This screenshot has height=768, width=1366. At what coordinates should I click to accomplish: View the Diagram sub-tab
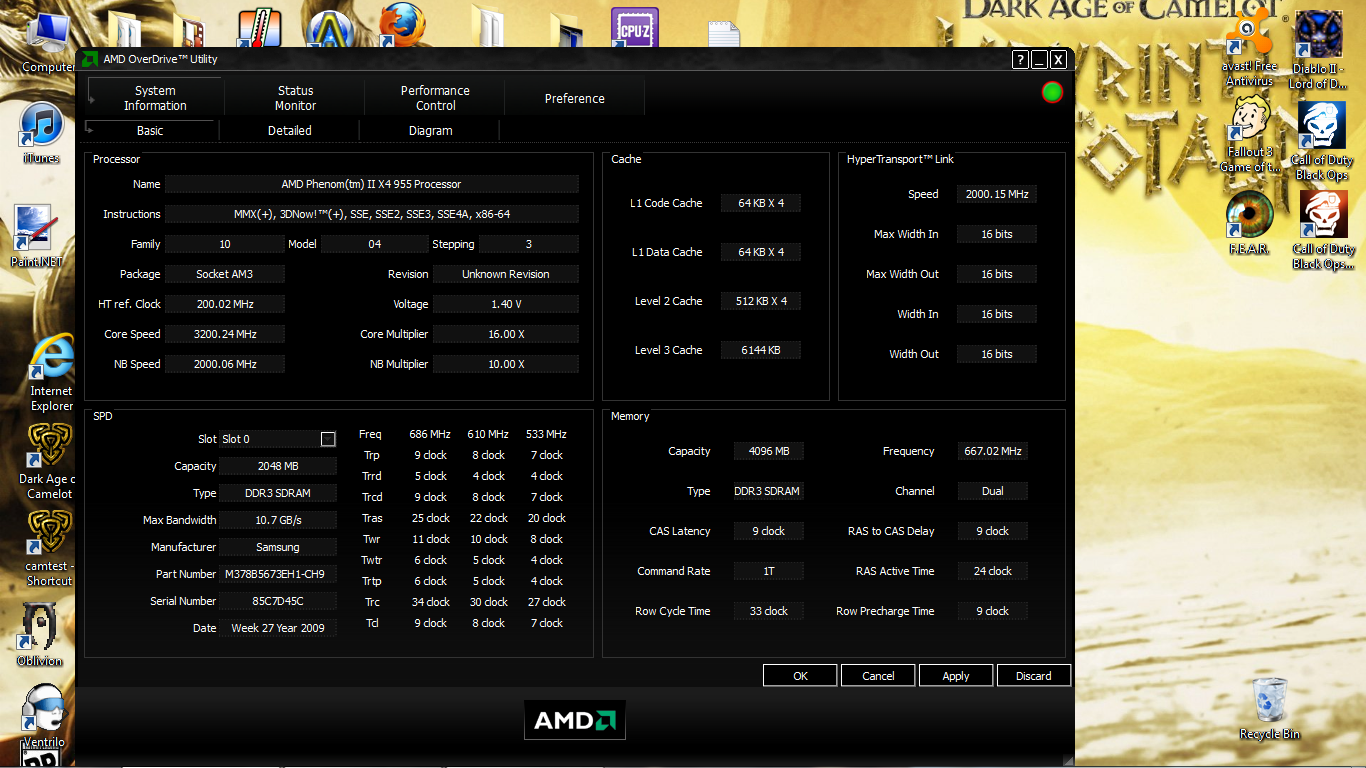[x=430, y=130]
